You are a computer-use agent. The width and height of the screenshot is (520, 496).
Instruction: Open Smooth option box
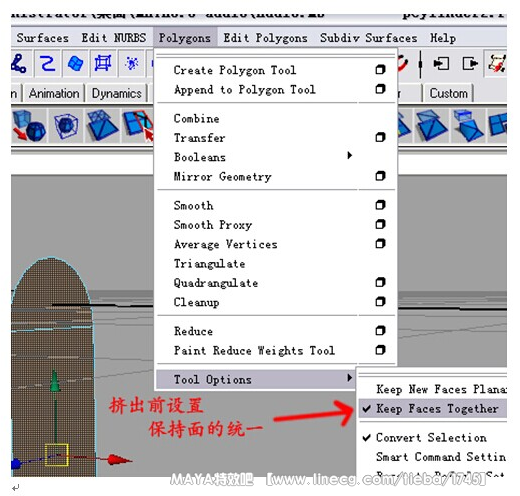pyautogui.click(x=380, y=205)
